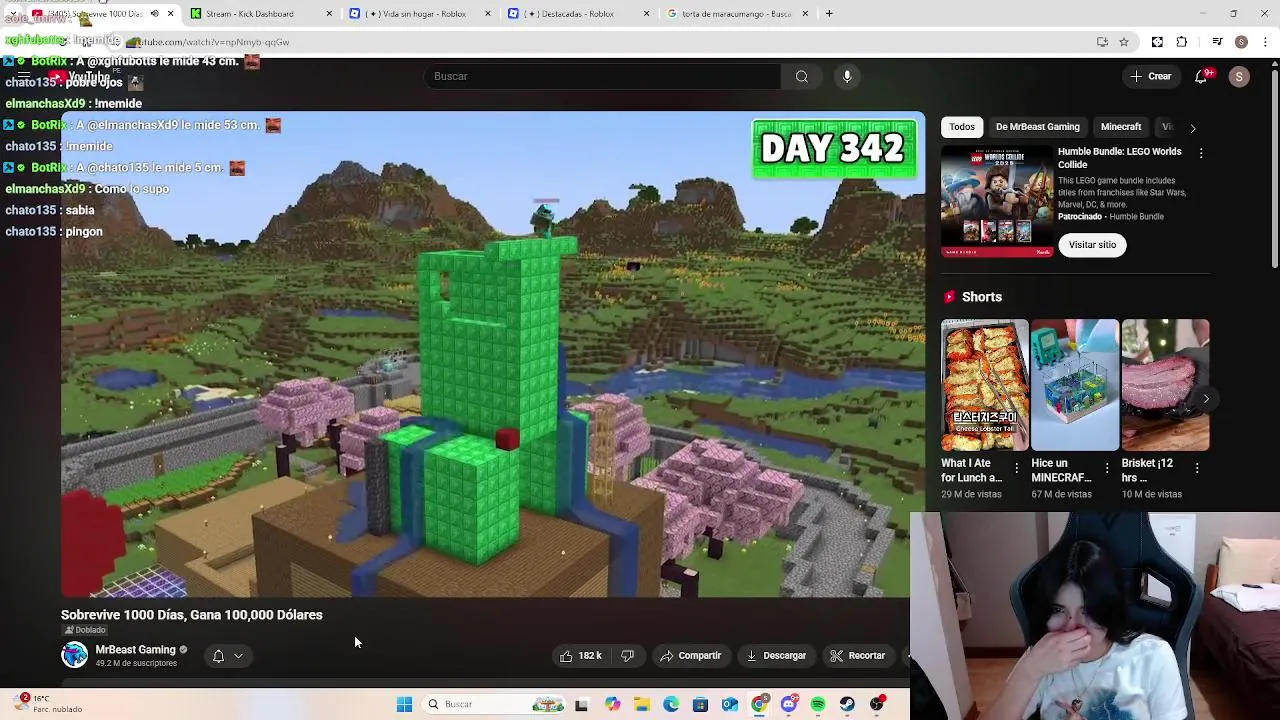The width and height of the screenshot is (1280, 720).
Task: Switch to torta de maracumango tab
Action: pos(737,14)
